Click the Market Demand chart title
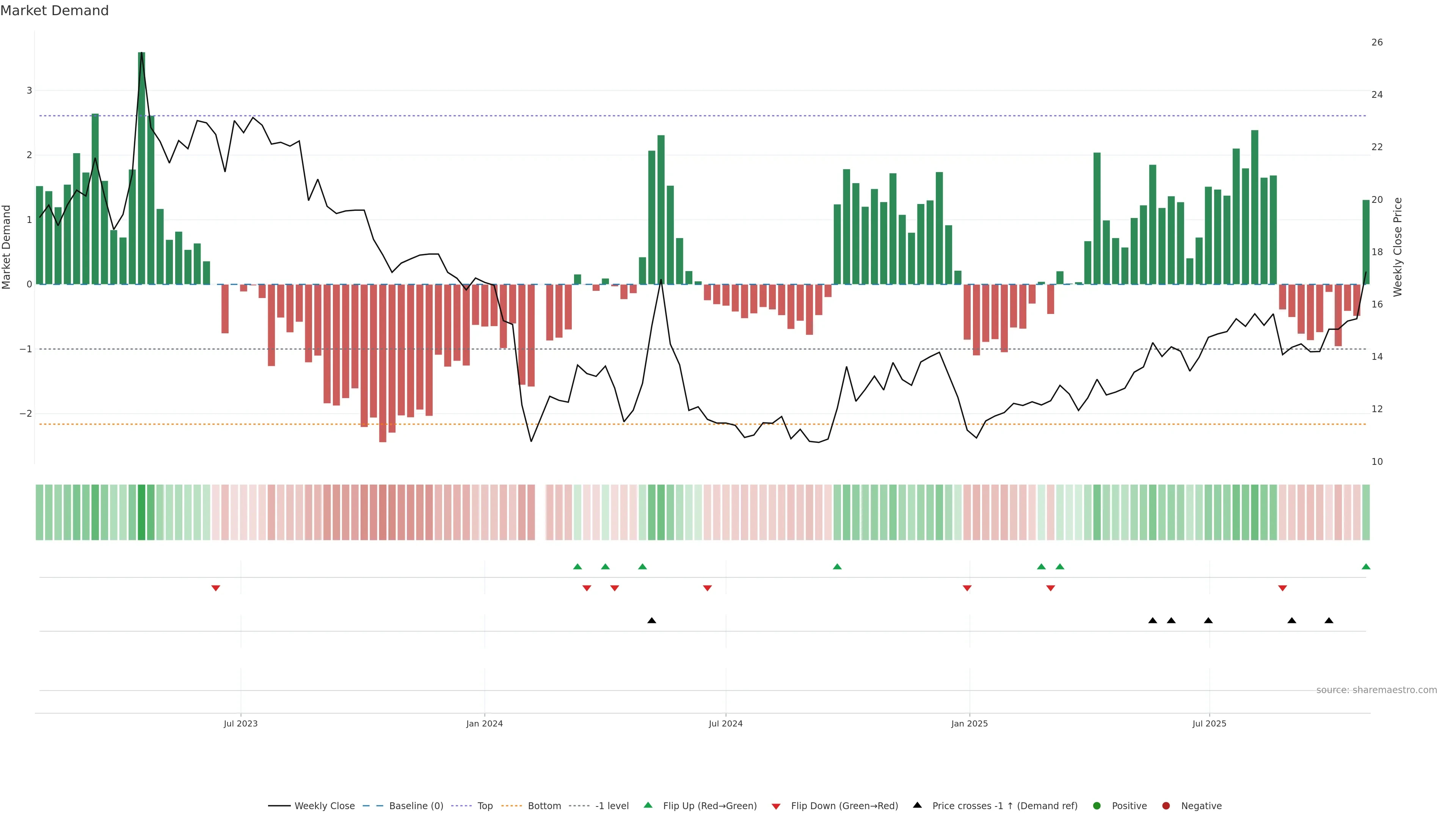This screenshot has width=1456, height=819. pos(54,11)
